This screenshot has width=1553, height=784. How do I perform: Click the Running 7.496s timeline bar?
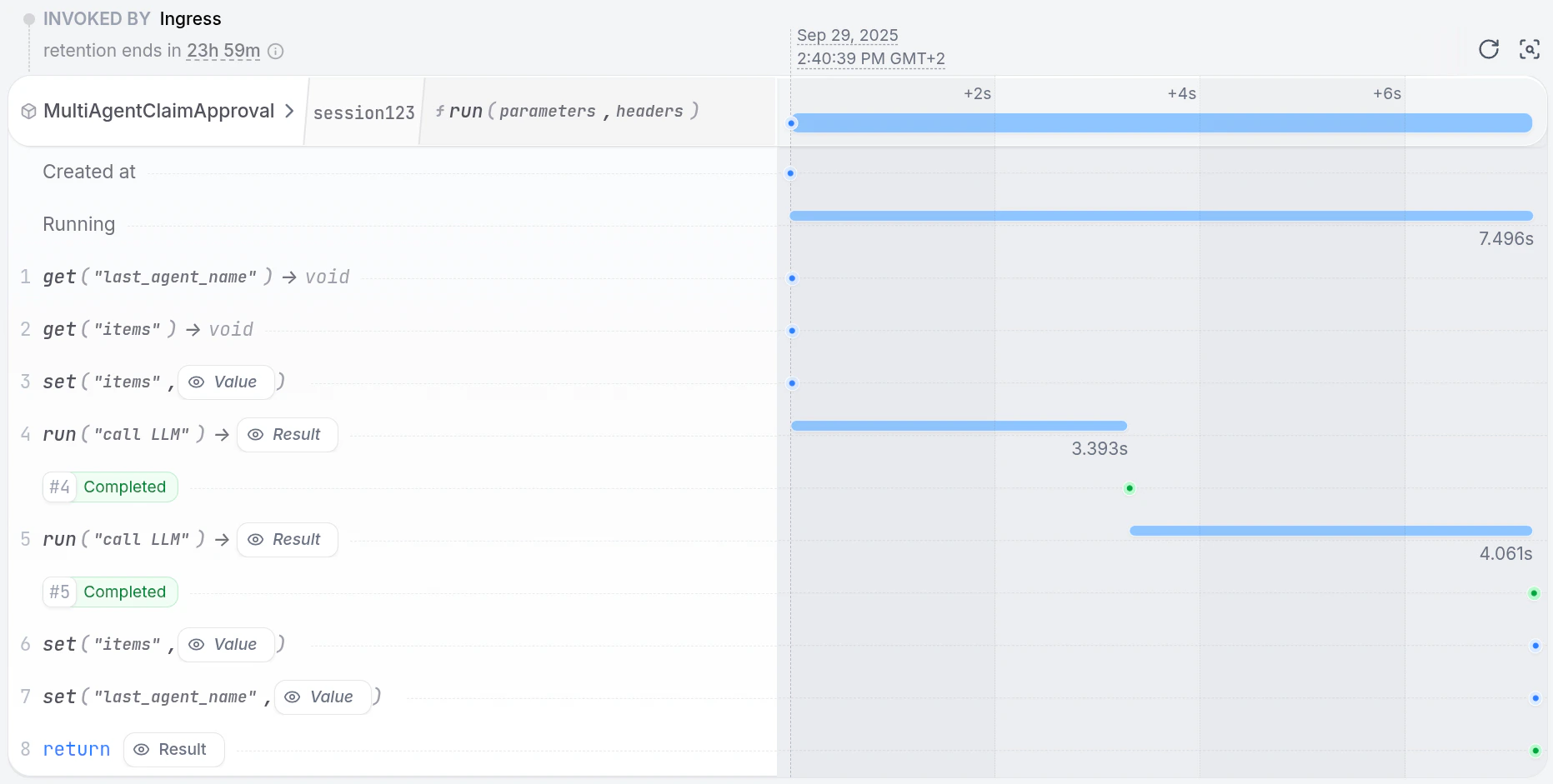[x=1161, y=216]
